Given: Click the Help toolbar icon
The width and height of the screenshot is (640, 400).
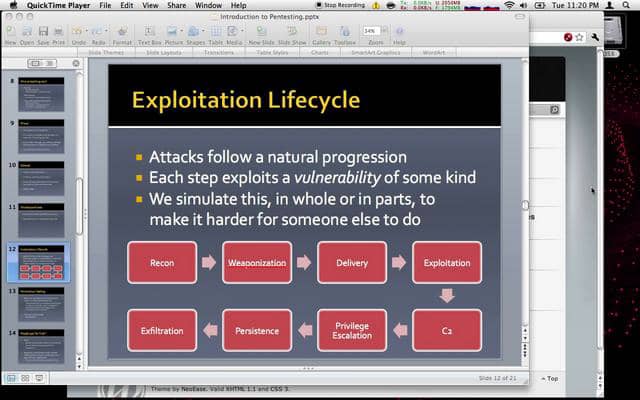Looking at the screenshot, I should click(400, 32).
